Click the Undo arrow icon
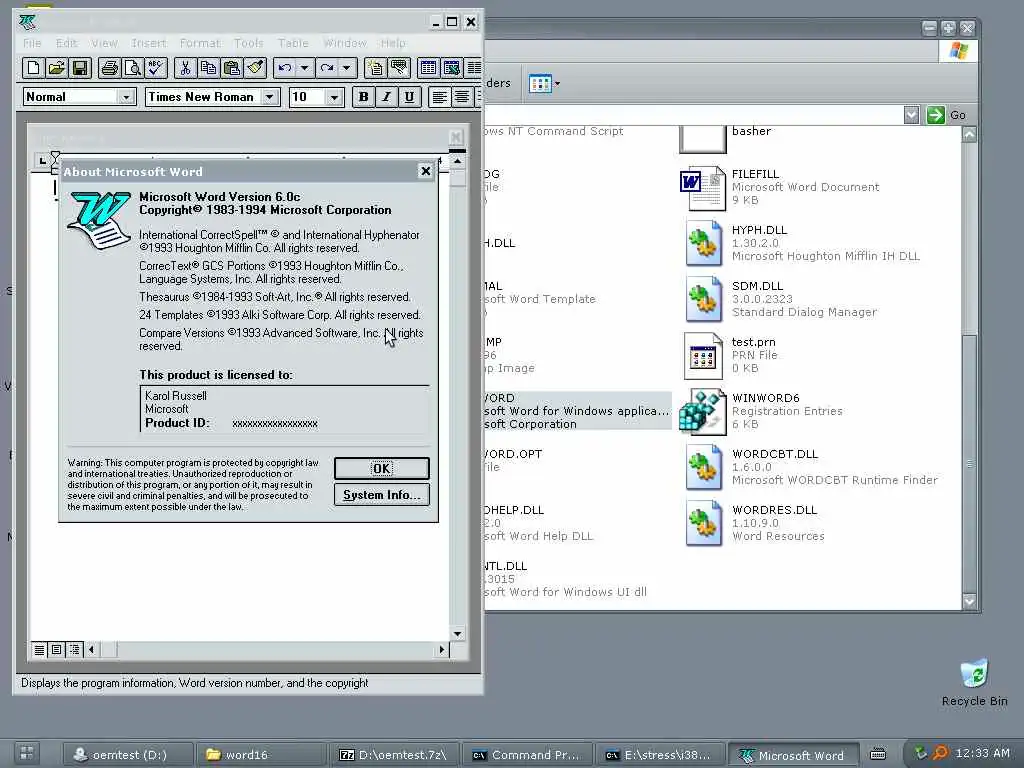Screen dimensions: 1024x768 pyautogui.click(x=285, y=68)
